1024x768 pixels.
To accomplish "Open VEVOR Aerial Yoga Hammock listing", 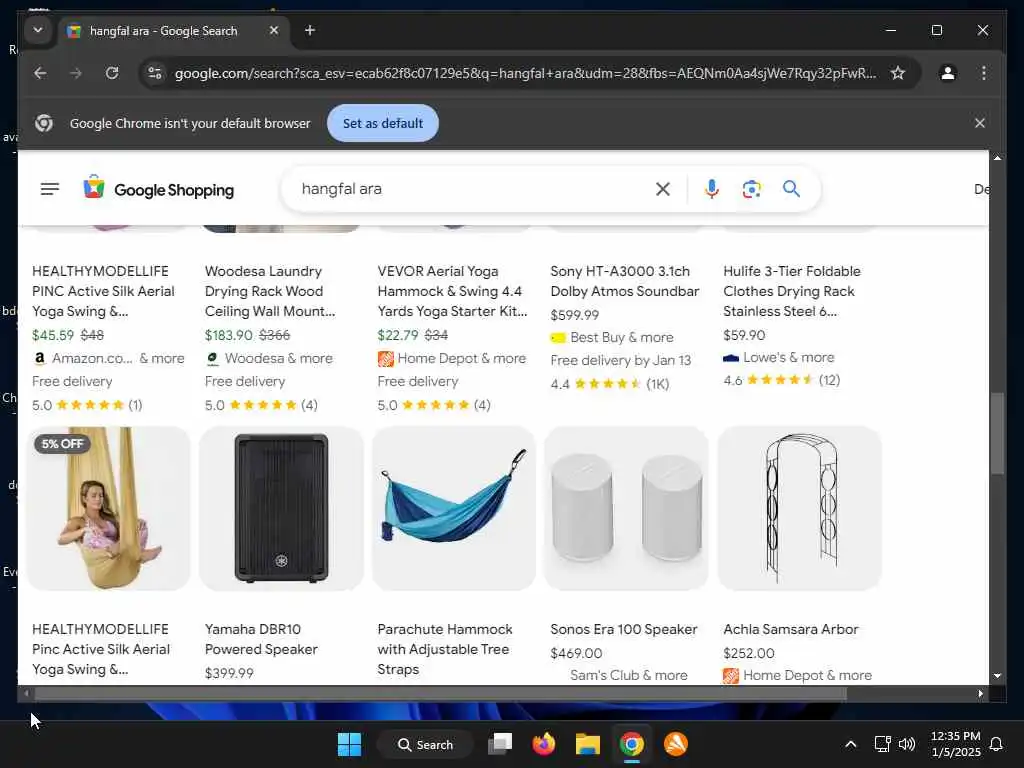I will (452, 291).
